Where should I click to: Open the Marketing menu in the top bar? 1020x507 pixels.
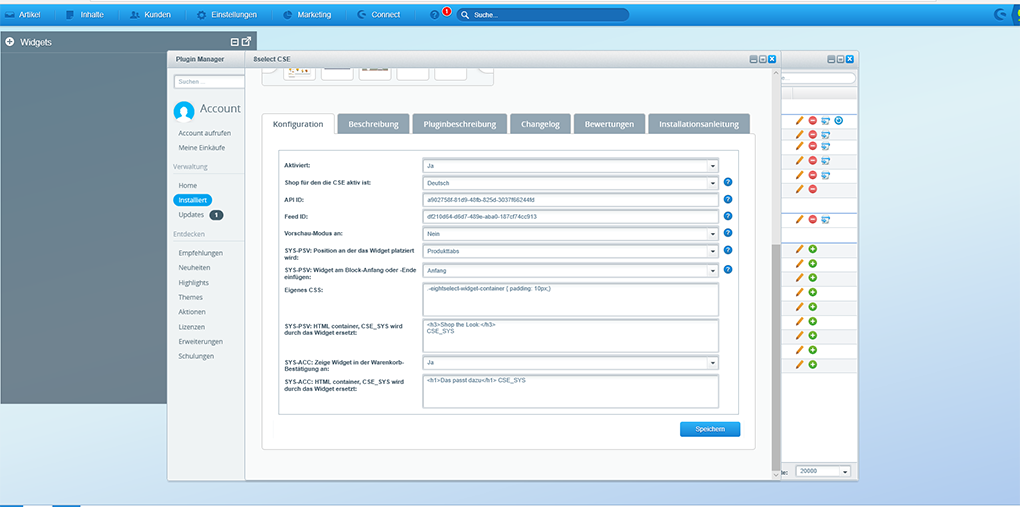point(307,15)
